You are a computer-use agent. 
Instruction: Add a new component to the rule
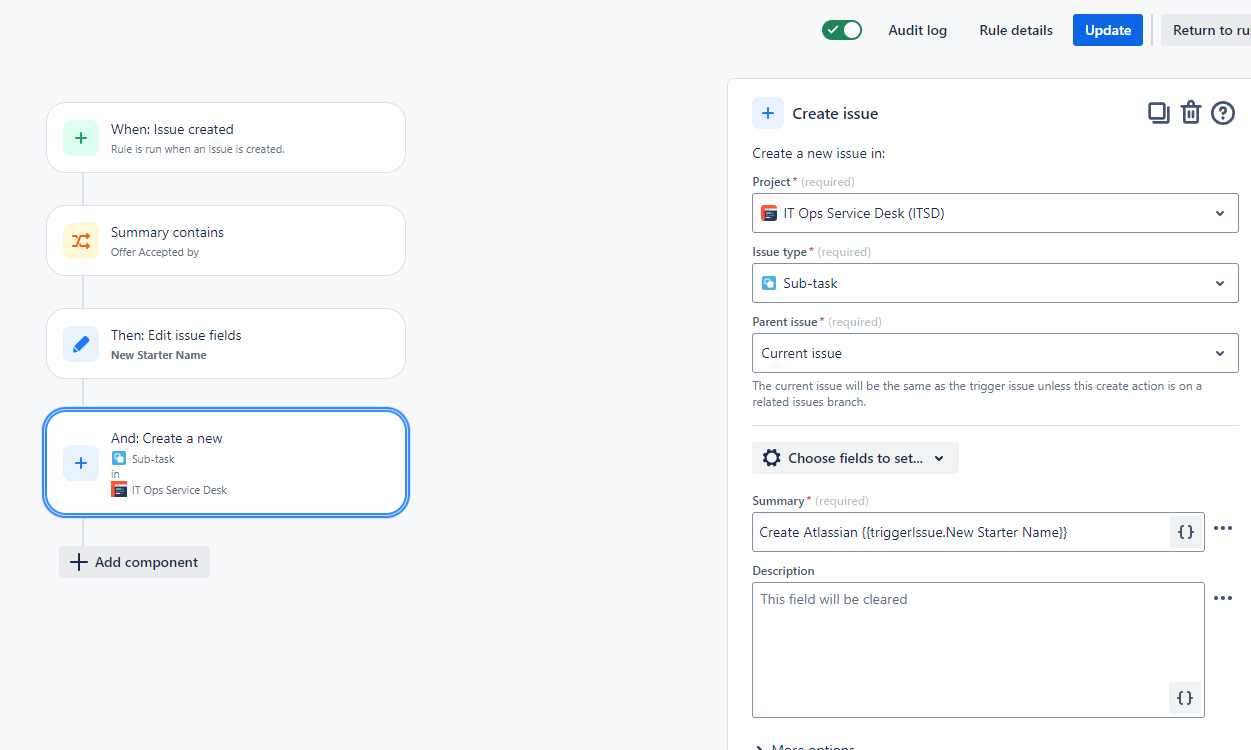point(134,562)
